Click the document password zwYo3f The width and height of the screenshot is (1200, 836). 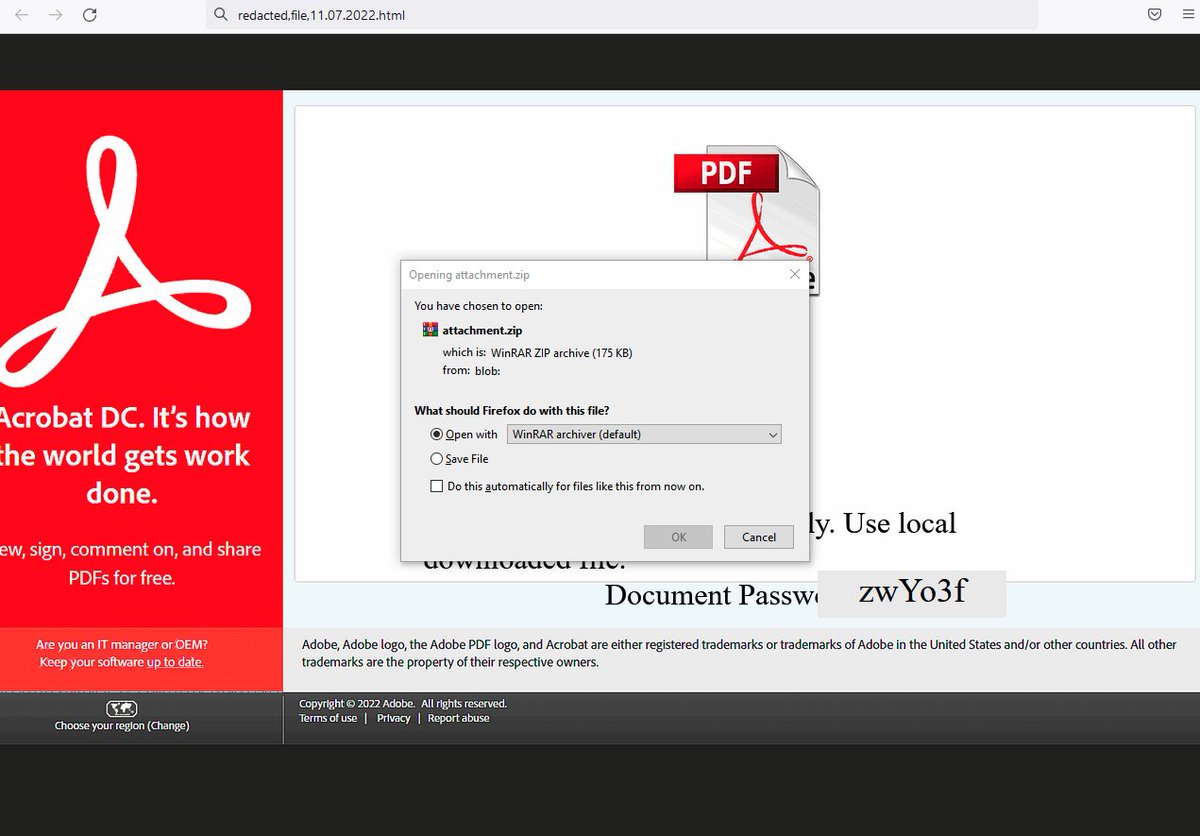912,592
